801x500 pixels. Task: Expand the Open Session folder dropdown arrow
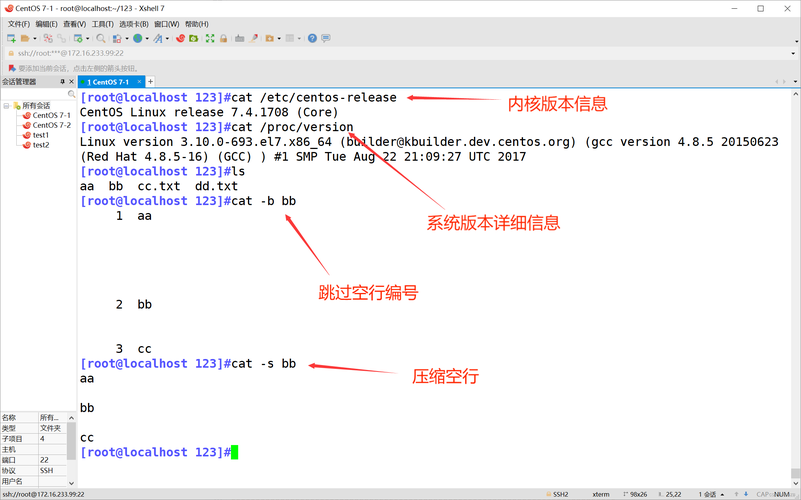pyautogui.click(x=35, y=39)
